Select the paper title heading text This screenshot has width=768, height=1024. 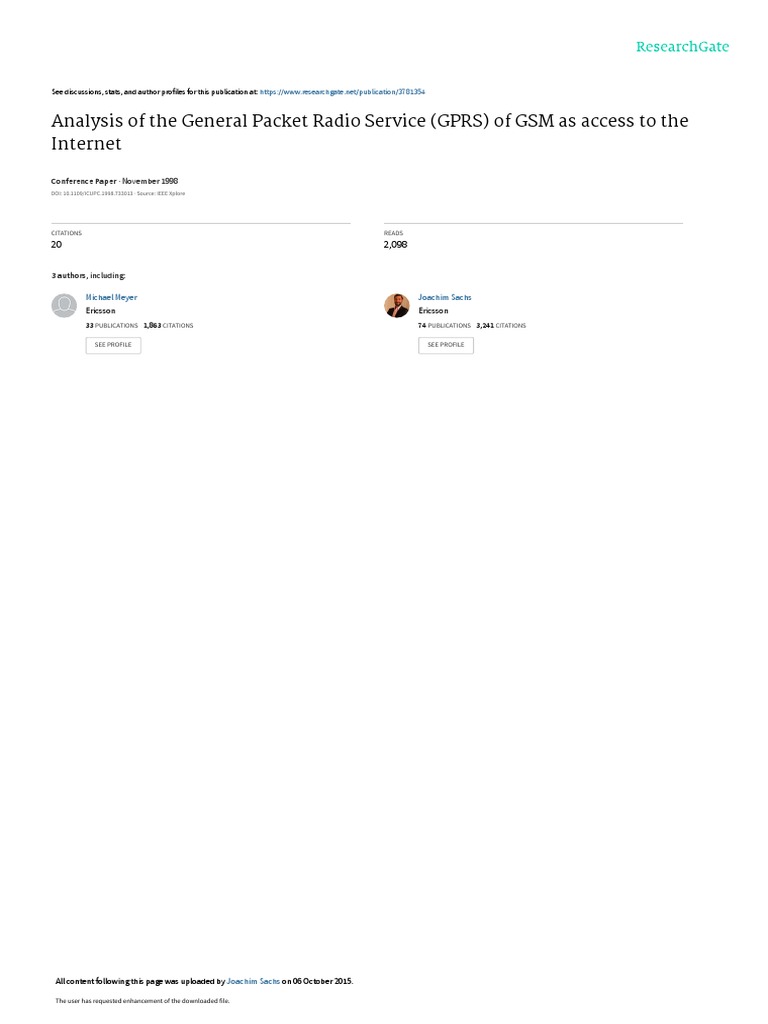pos(370,132)
